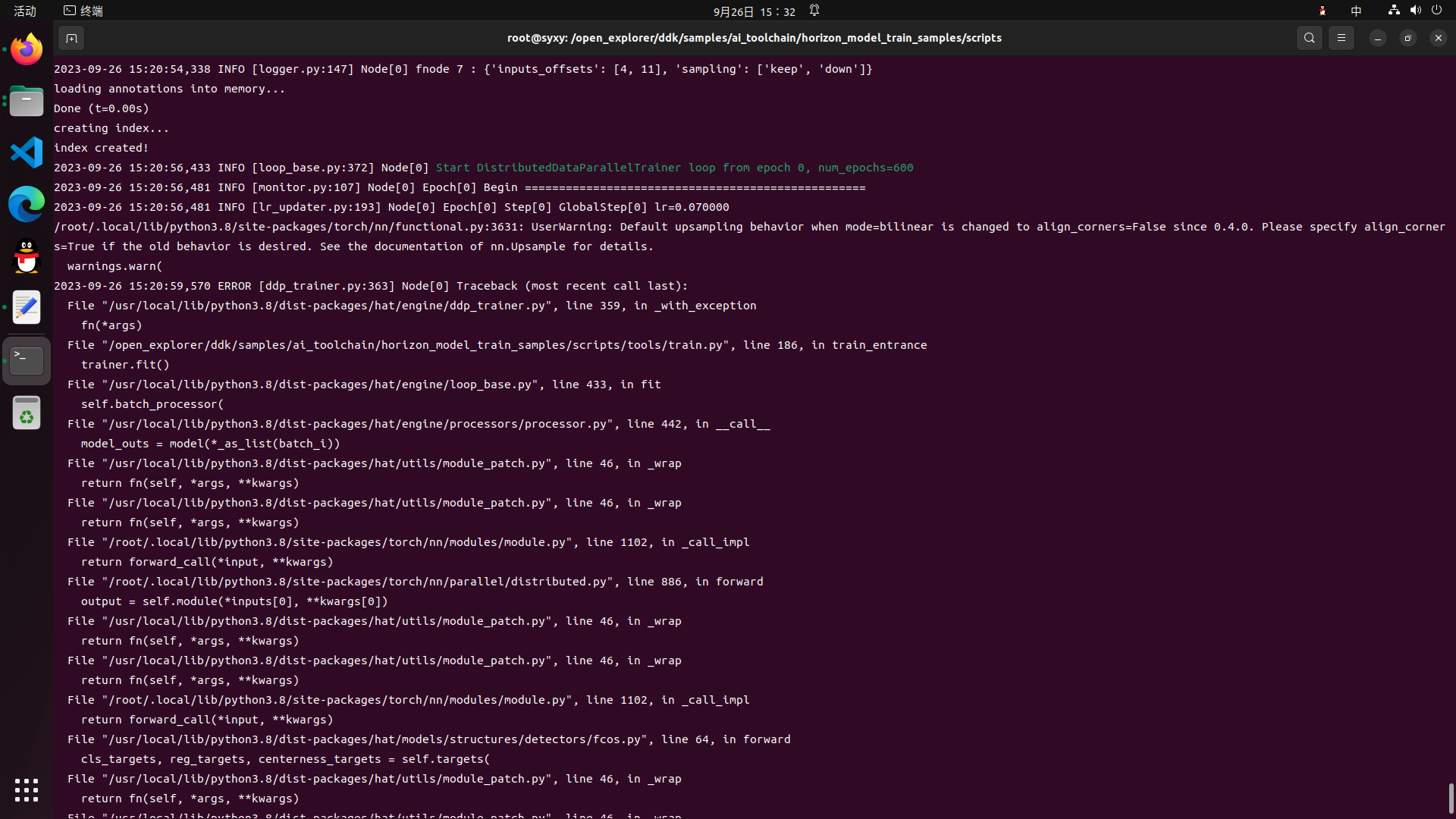This screenshot has height=819, width=1456.
Task: Open the clock and calendar panel
Action: coord(754,11)
